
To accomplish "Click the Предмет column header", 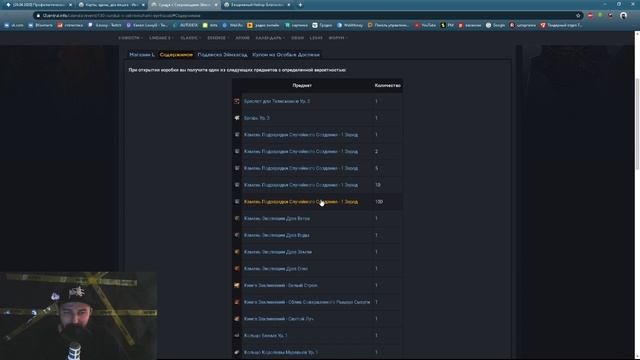I will click(x=302, y=85).
